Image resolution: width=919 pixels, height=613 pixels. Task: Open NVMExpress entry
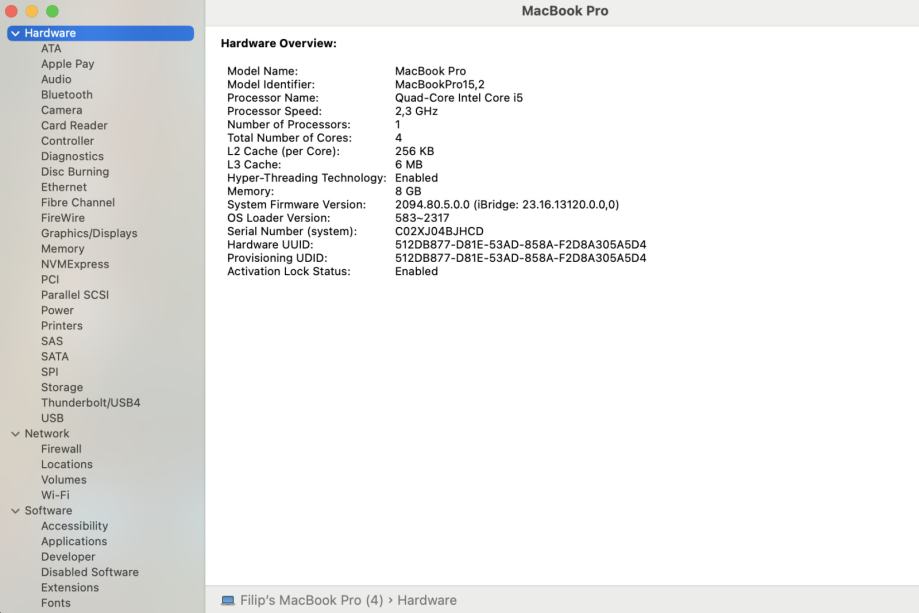(75, 264)
